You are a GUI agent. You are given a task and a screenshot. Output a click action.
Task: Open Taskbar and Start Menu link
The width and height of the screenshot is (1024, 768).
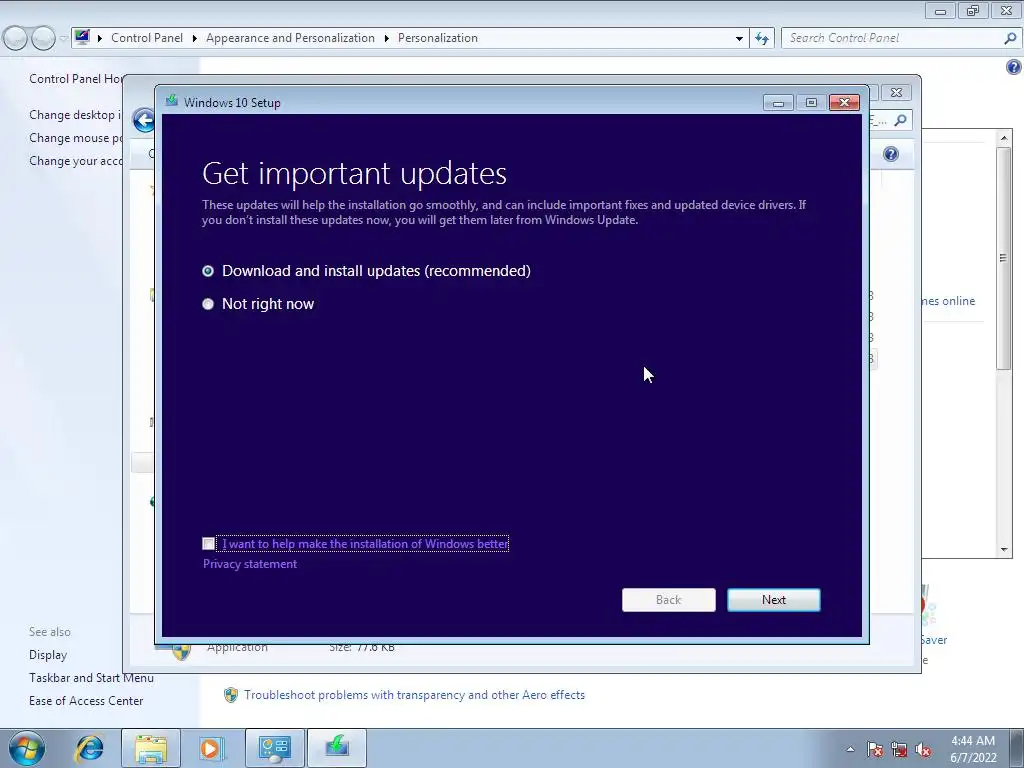(x=91, y=678)
